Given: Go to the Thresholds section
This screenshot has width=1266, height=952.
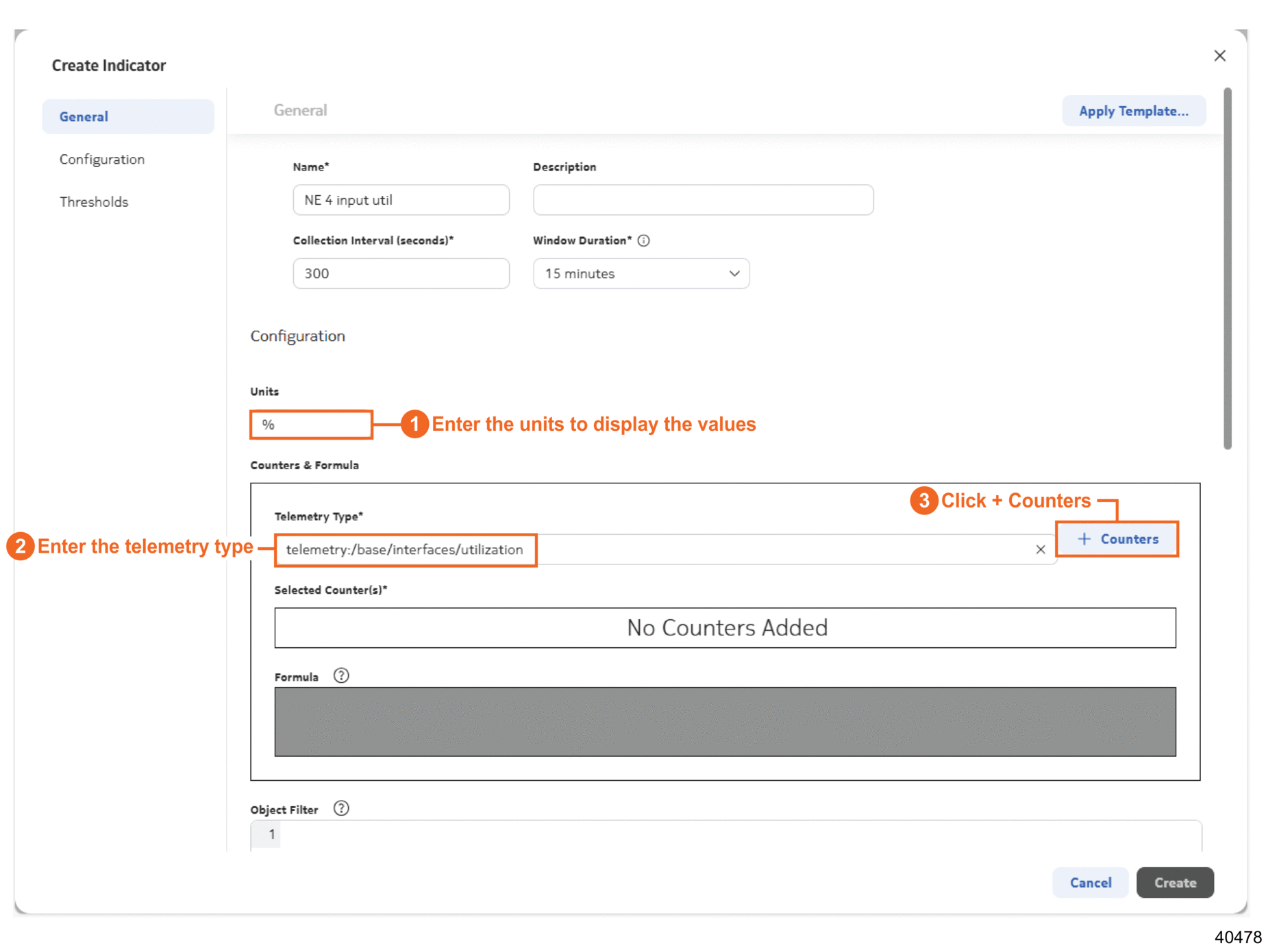Looking at the screenshot, I should point(94,201).
